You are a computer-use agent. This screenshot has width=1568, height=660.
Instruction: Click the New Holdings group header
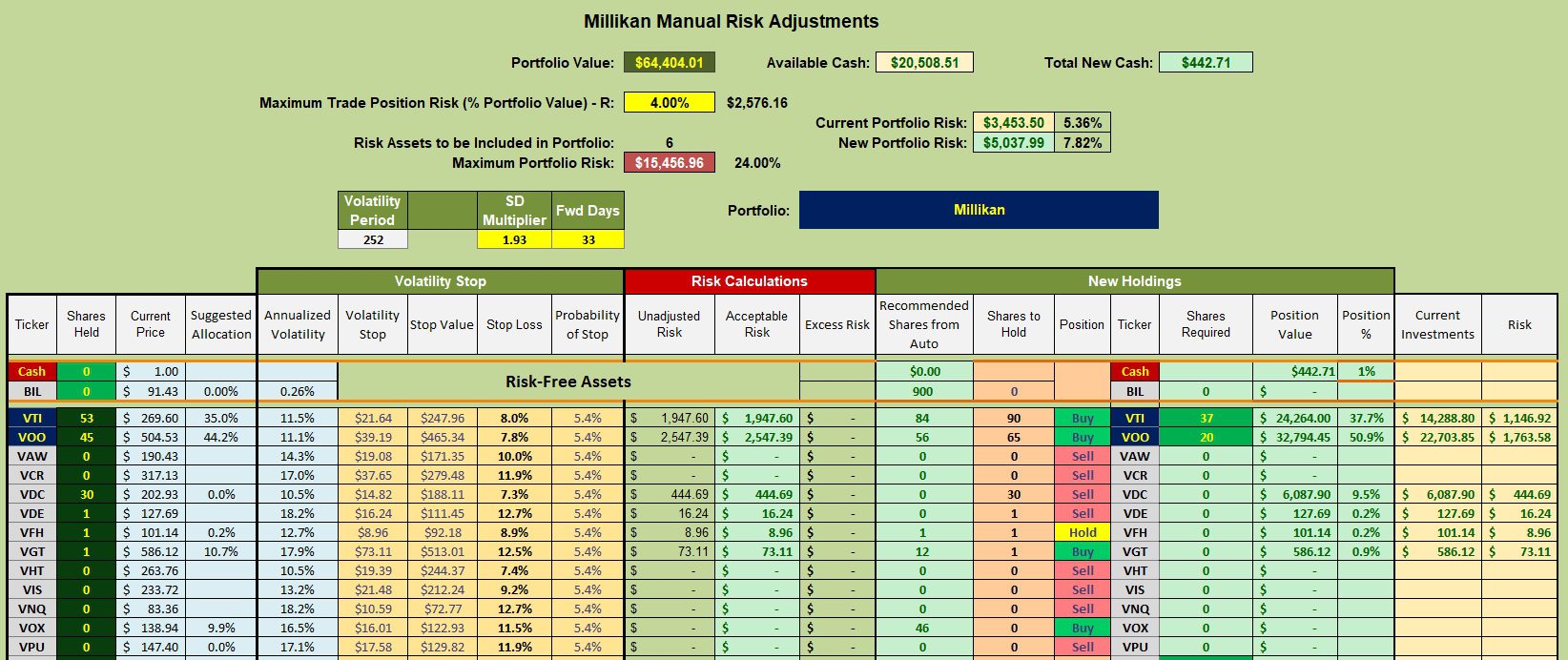pos(1135,281)
